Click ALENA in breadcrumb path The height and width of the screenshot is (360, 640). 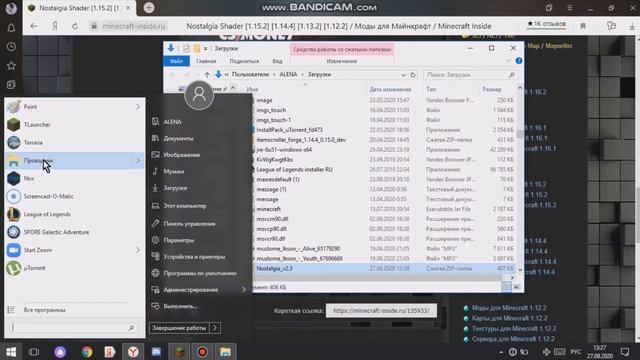[x=288, y=75]
